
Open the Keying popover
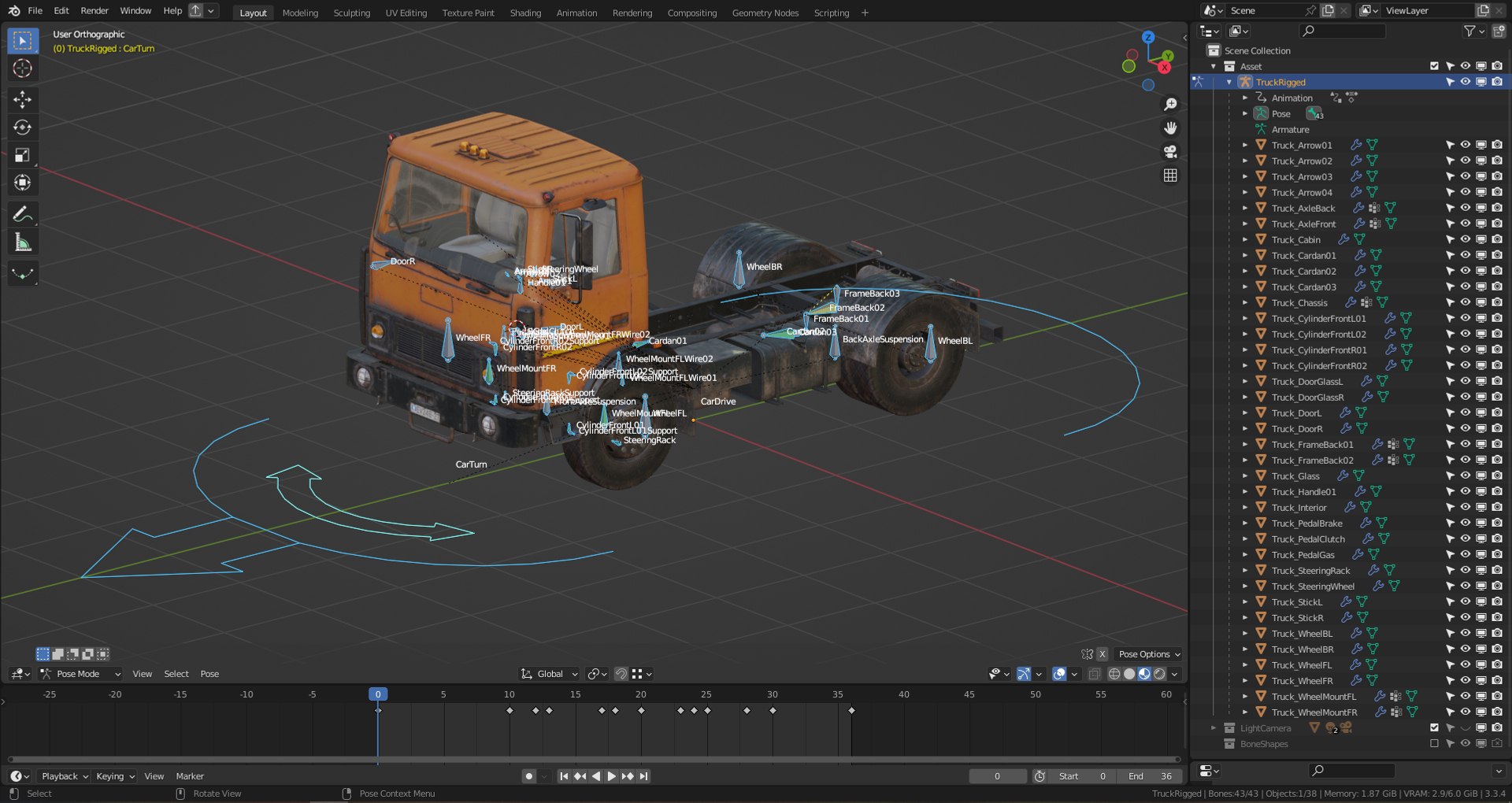point(115,776)
